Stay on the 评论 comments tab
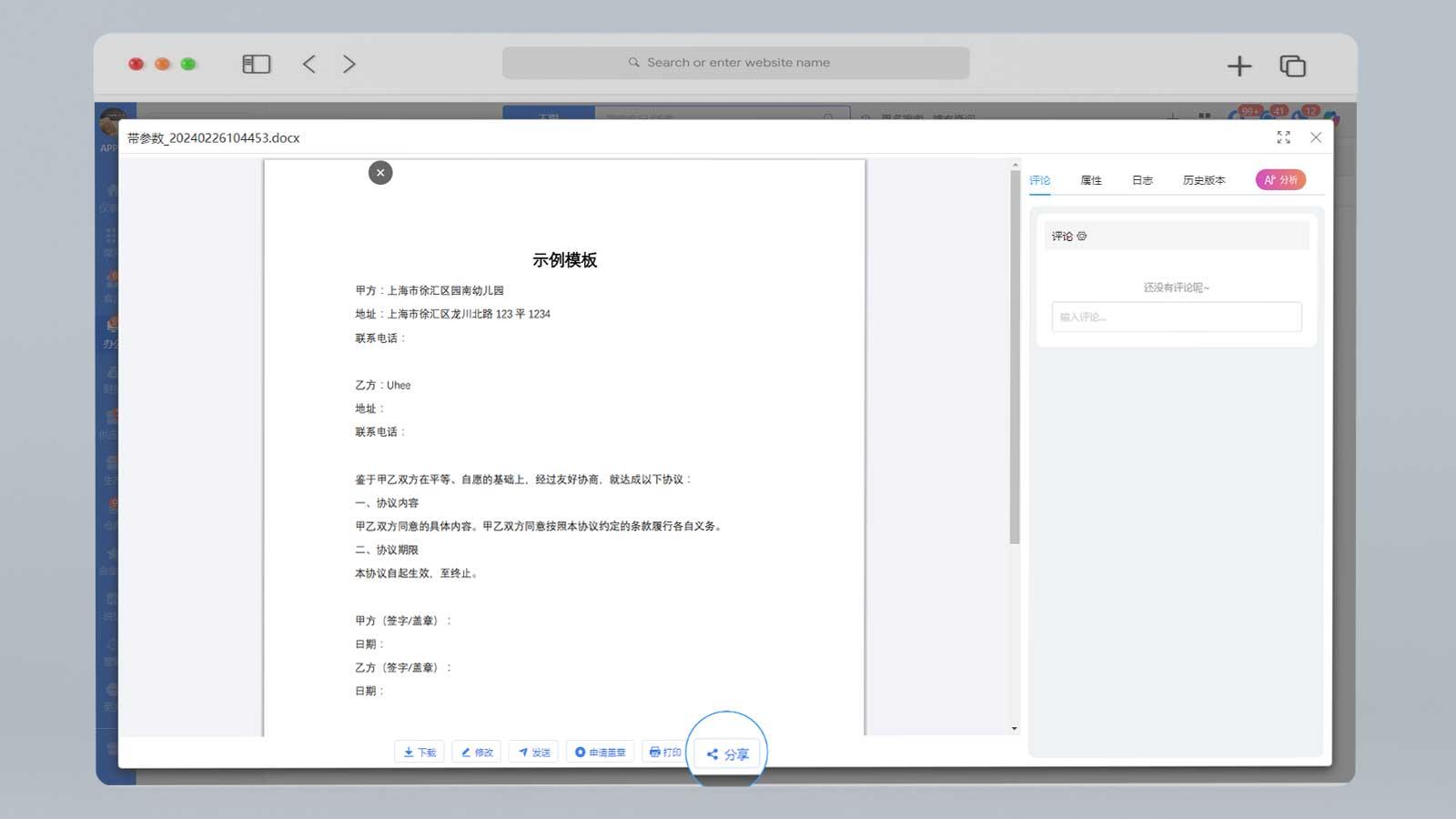 (1040, 179)
